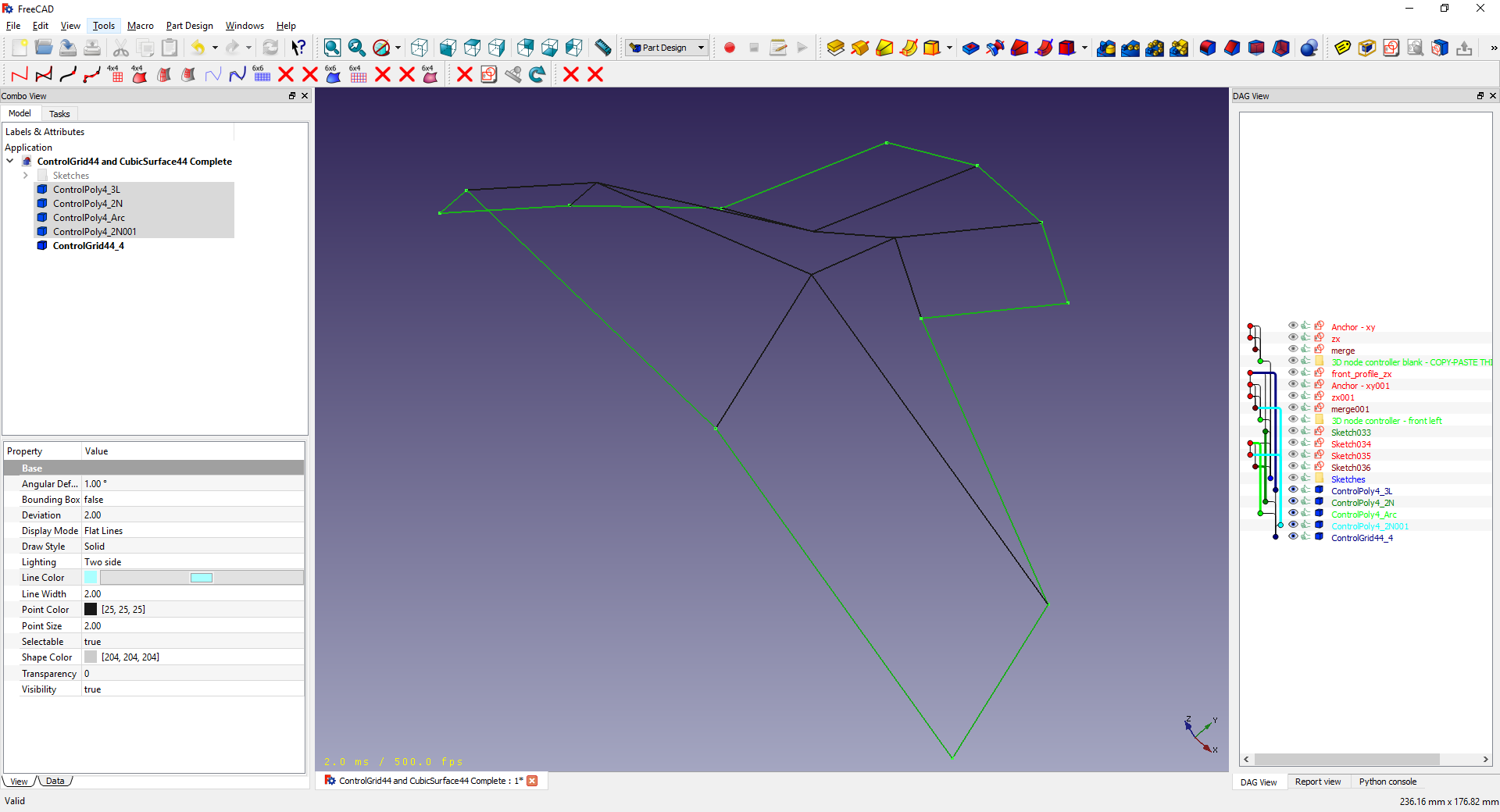Open the Undo history dropdown arrow
This screenshot has height=812, width=1500.
215,48
